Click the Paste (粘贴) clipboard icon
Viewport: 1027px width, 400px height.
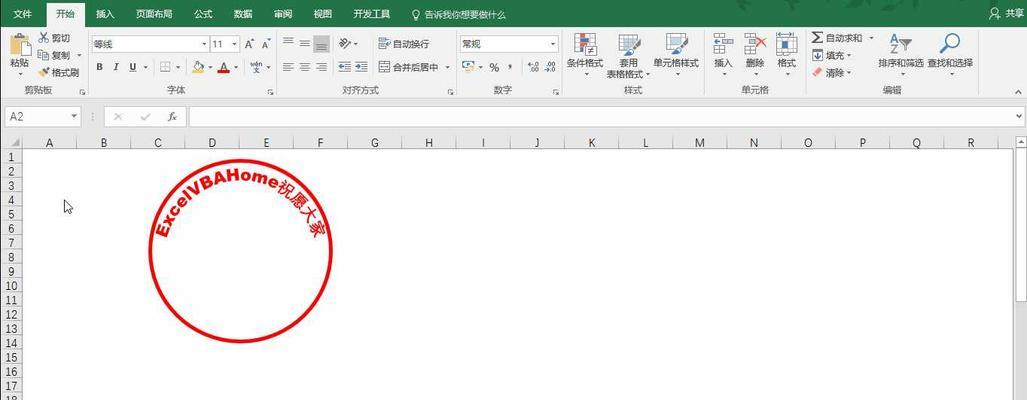[x=20, y=45]
